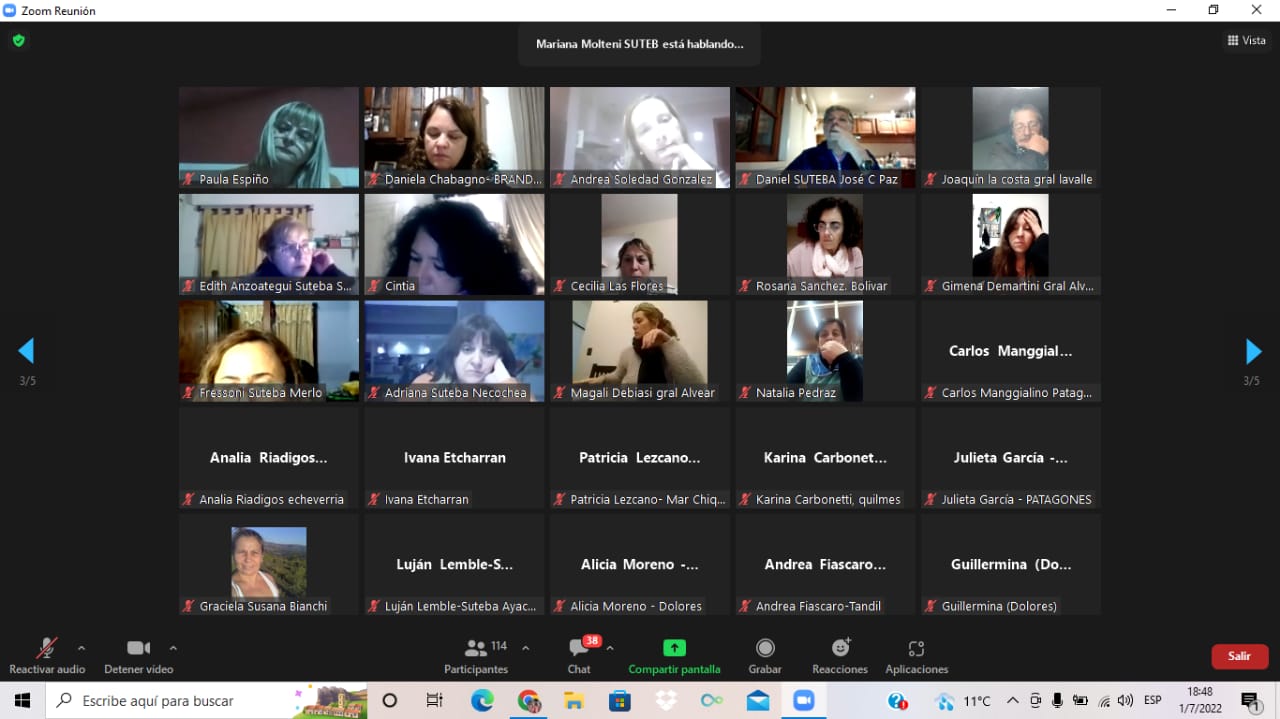Click the Zoom icon in the taskbar

tap(803, 701)
